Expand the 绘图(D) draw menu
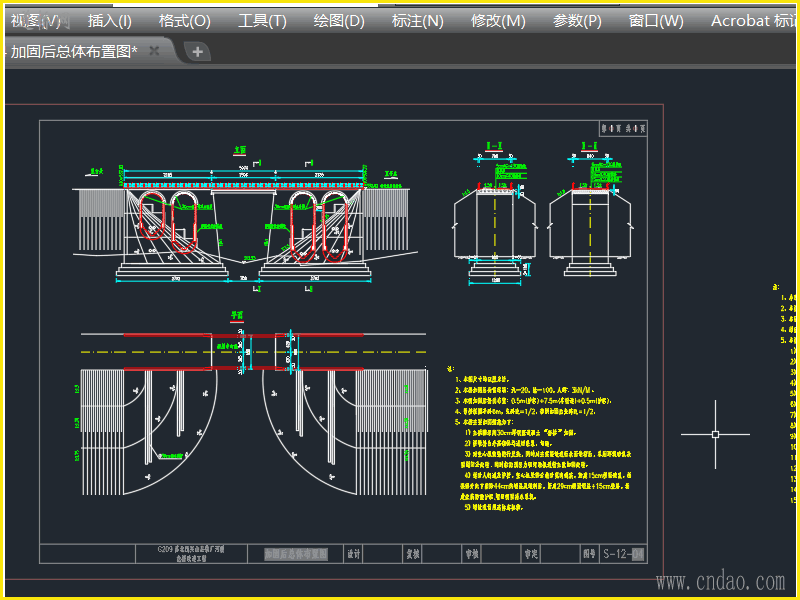This screenshot has width=800, height=600. [339, 20]
